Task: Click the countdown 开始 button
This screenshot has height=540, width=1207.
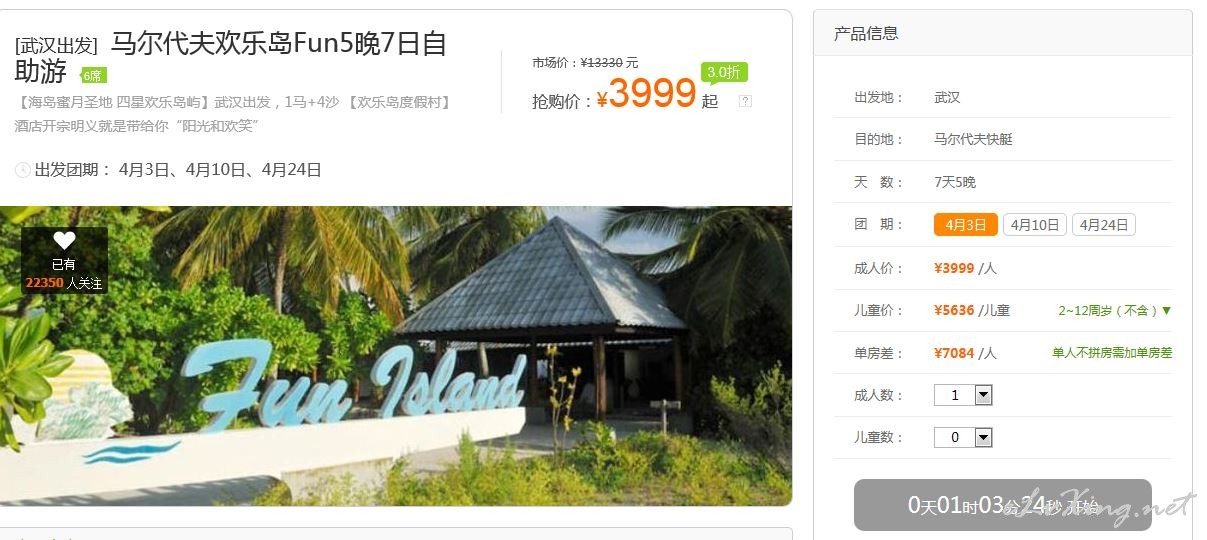Action: click(1002, 505)
